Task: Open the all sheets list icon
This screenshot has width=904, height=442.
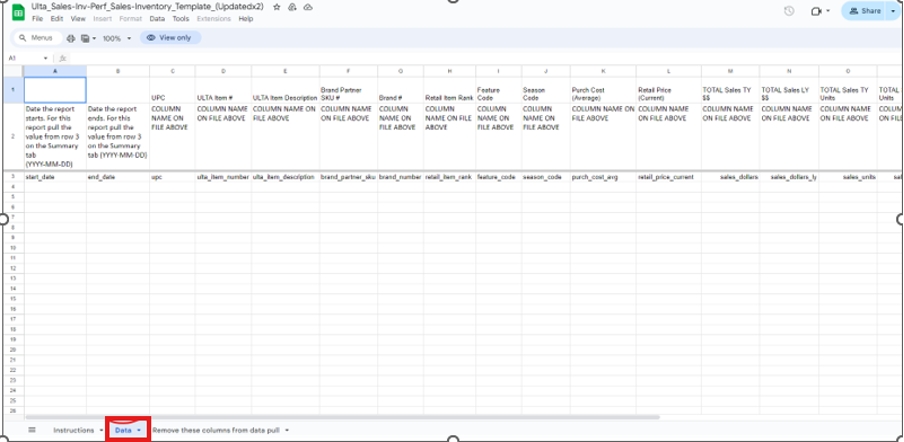Action: 31,429
